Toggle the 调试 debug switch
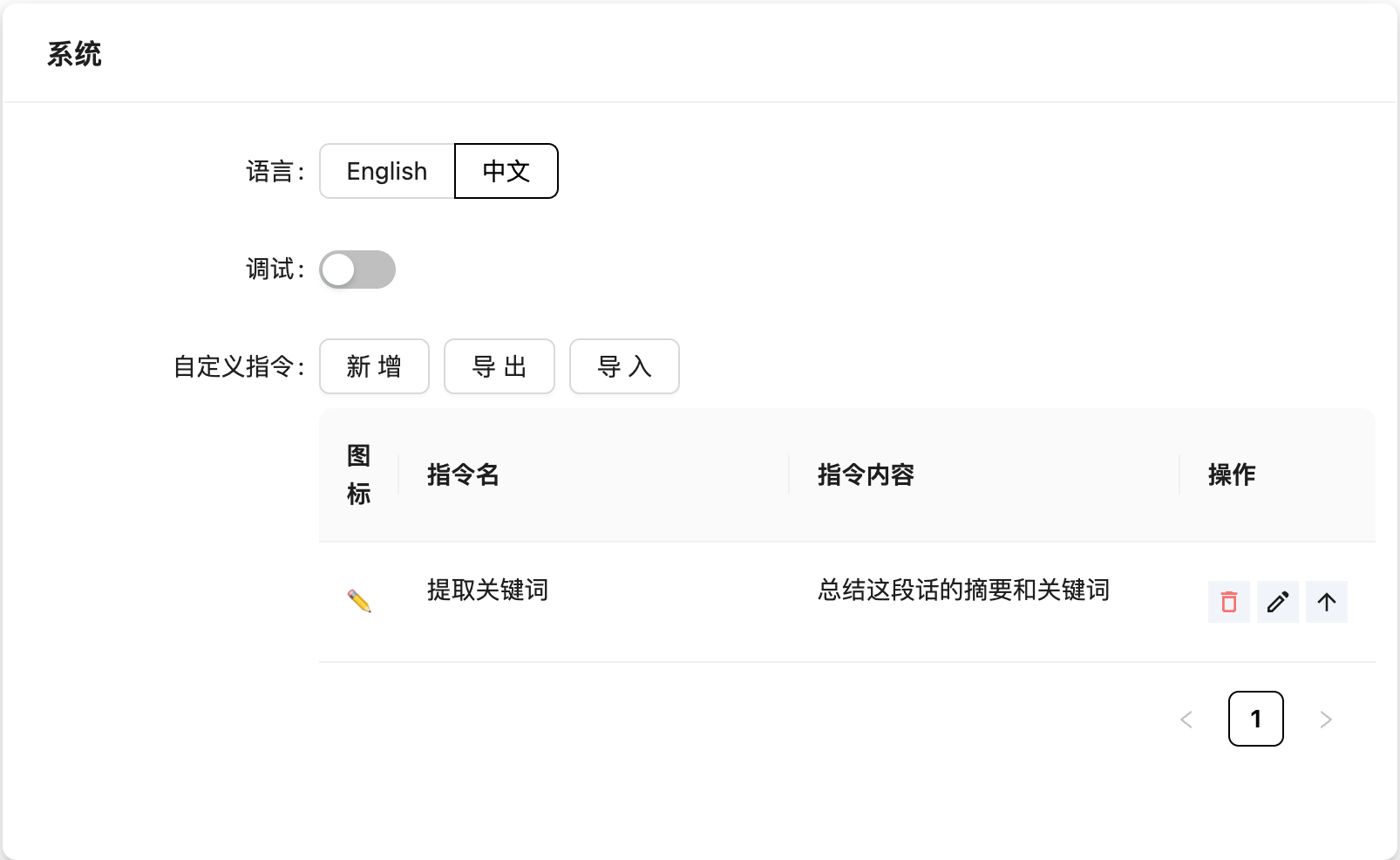Screen dimensions: 1400x860 click(357, 270)
